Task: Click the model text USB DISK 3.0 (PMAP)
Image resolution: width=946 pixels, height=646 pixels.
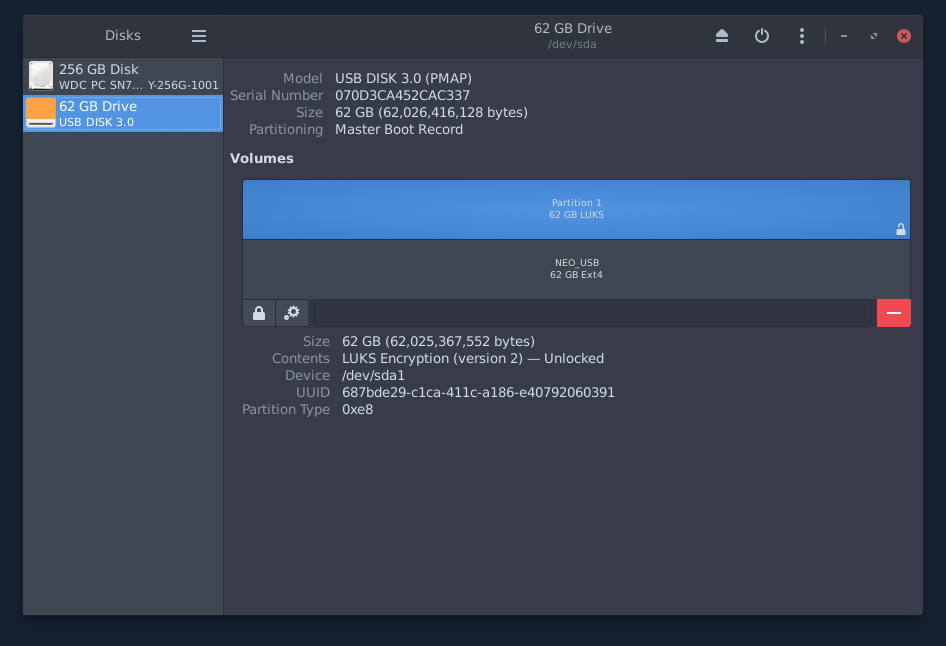Action: click(404, 78)
